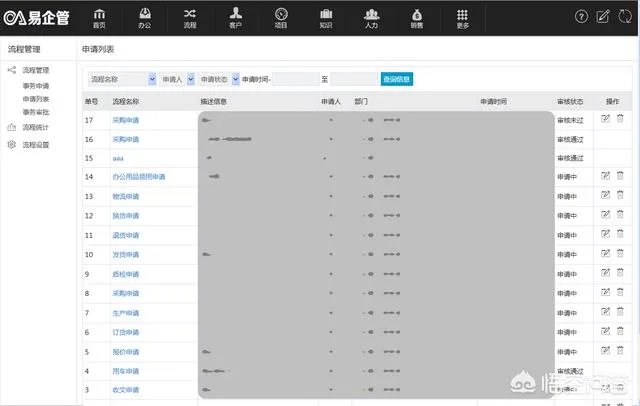640x406 pixels.
Task: Open 流程设置 in the left sidebar
Action: coord(36,144)
